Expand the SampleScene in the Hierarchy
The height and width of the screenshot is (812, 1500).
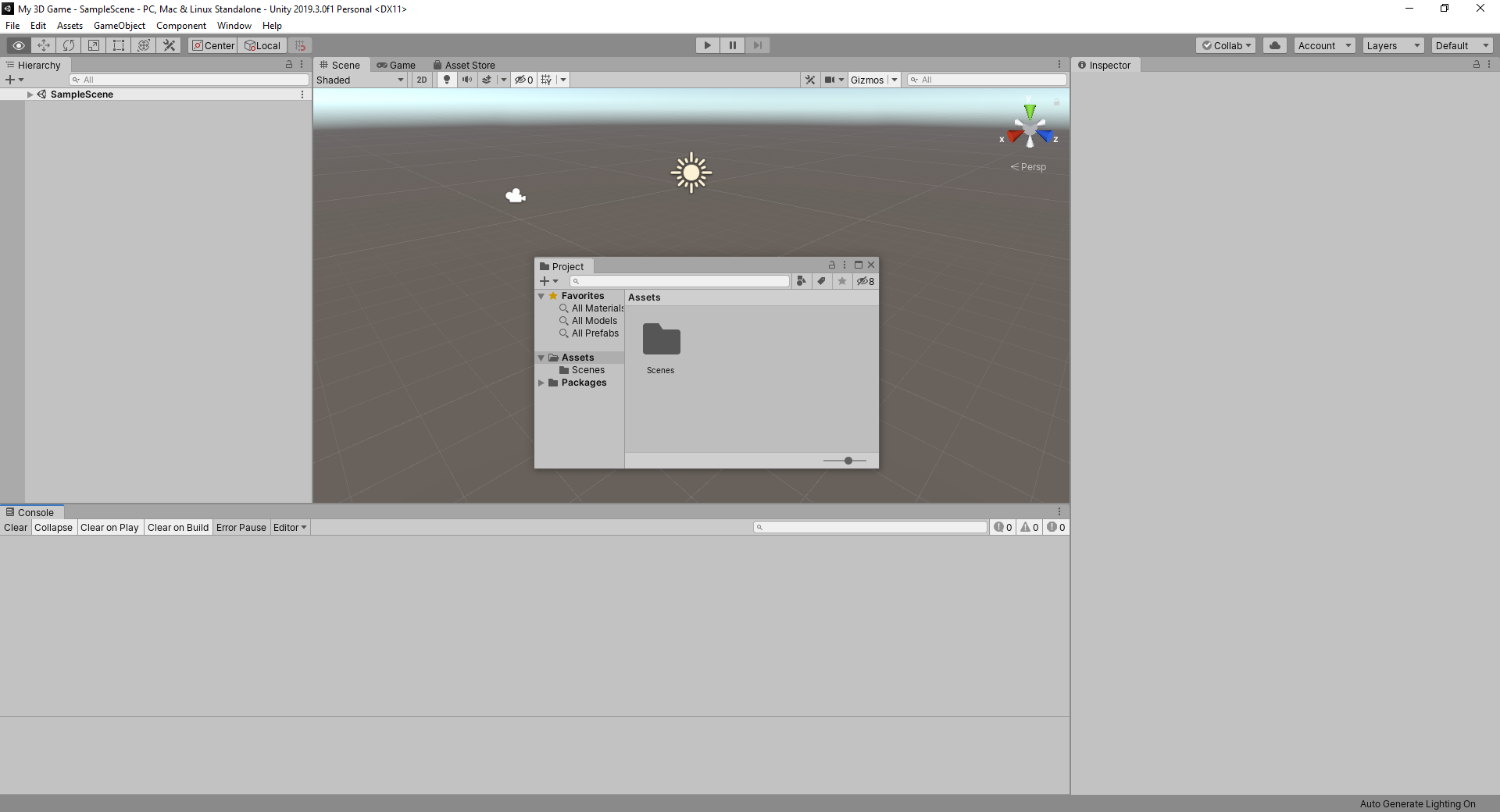coord(30,94)
